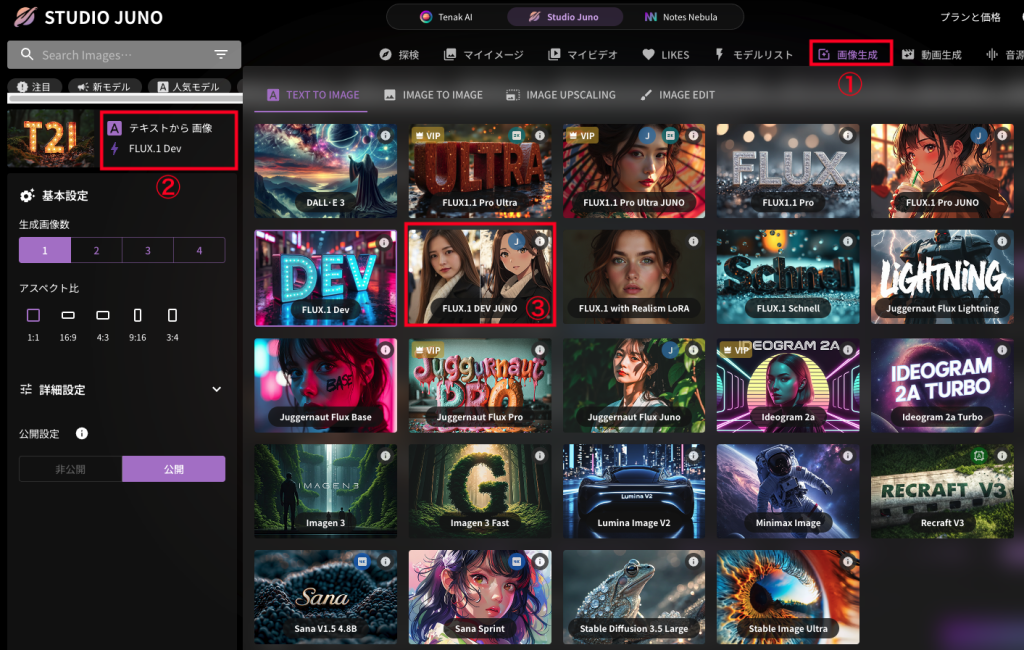Screen dimensions: 1024x650
Task: Open info icon on Juggernaut Flux Lightning card
Action: pyautogui.click(x=1002, y=241)
